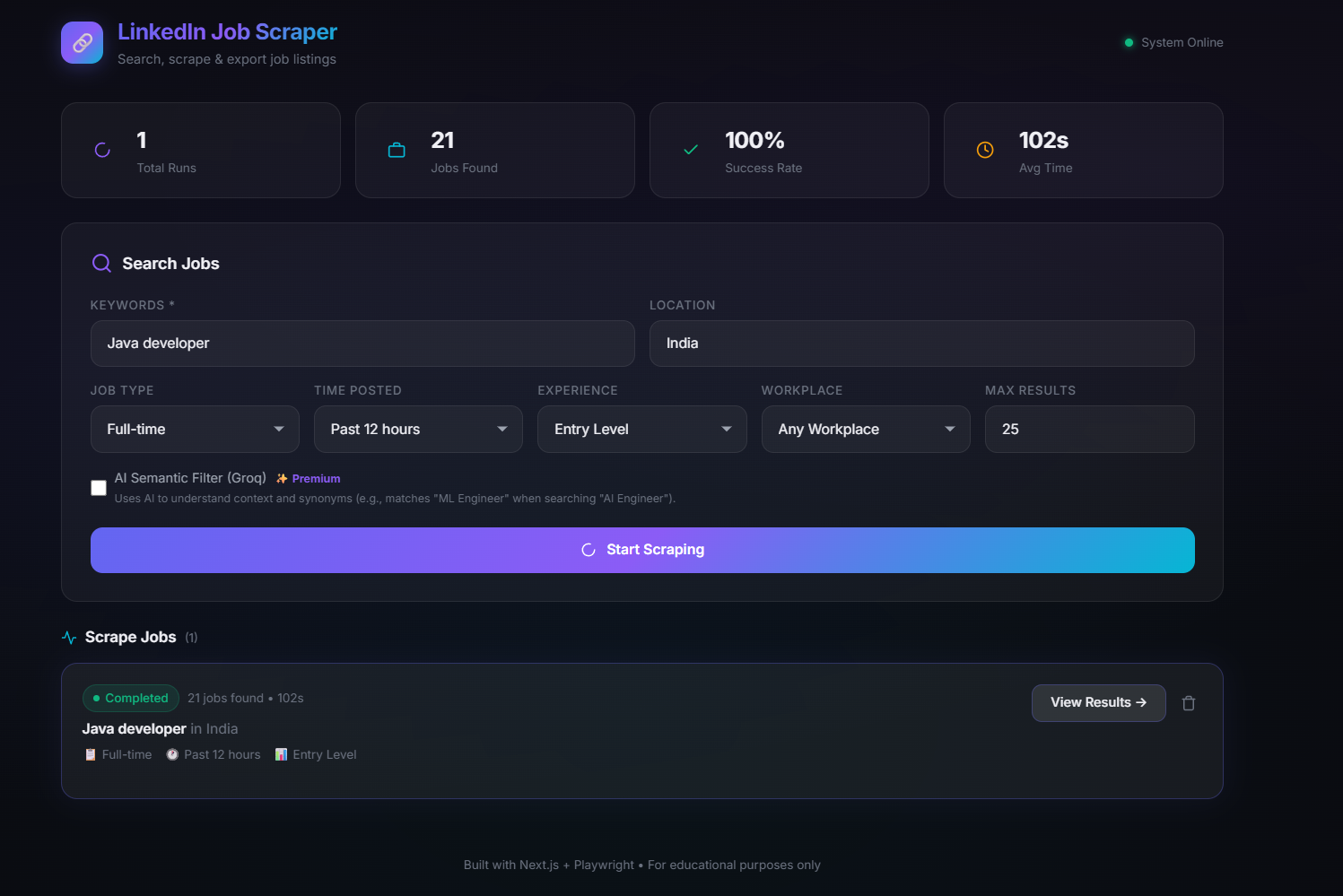Click the LinkedIn Job Scraper link logo icon

coord(82,42)
